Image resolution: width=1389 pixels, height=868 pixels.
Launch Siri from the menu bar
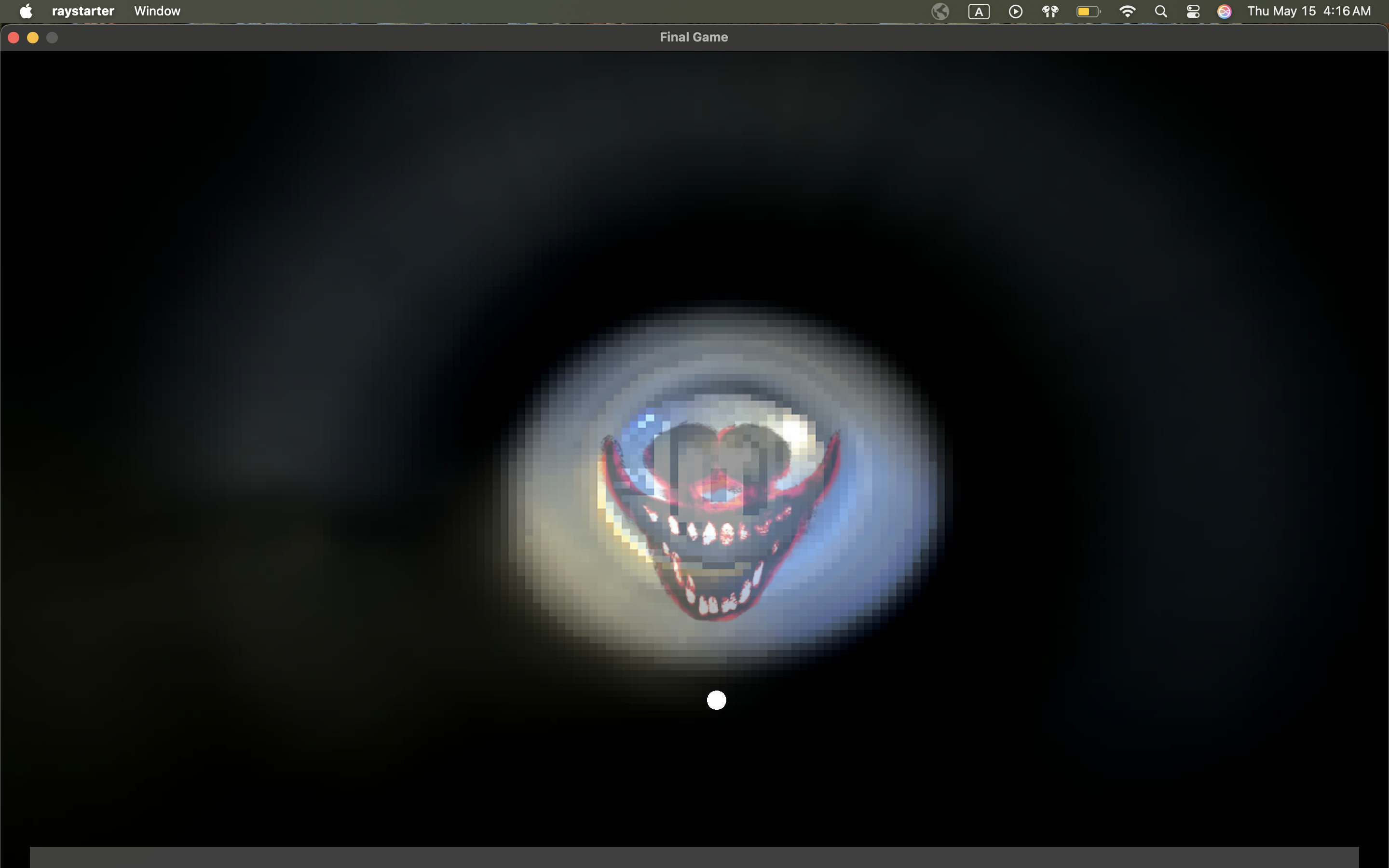1224,12
